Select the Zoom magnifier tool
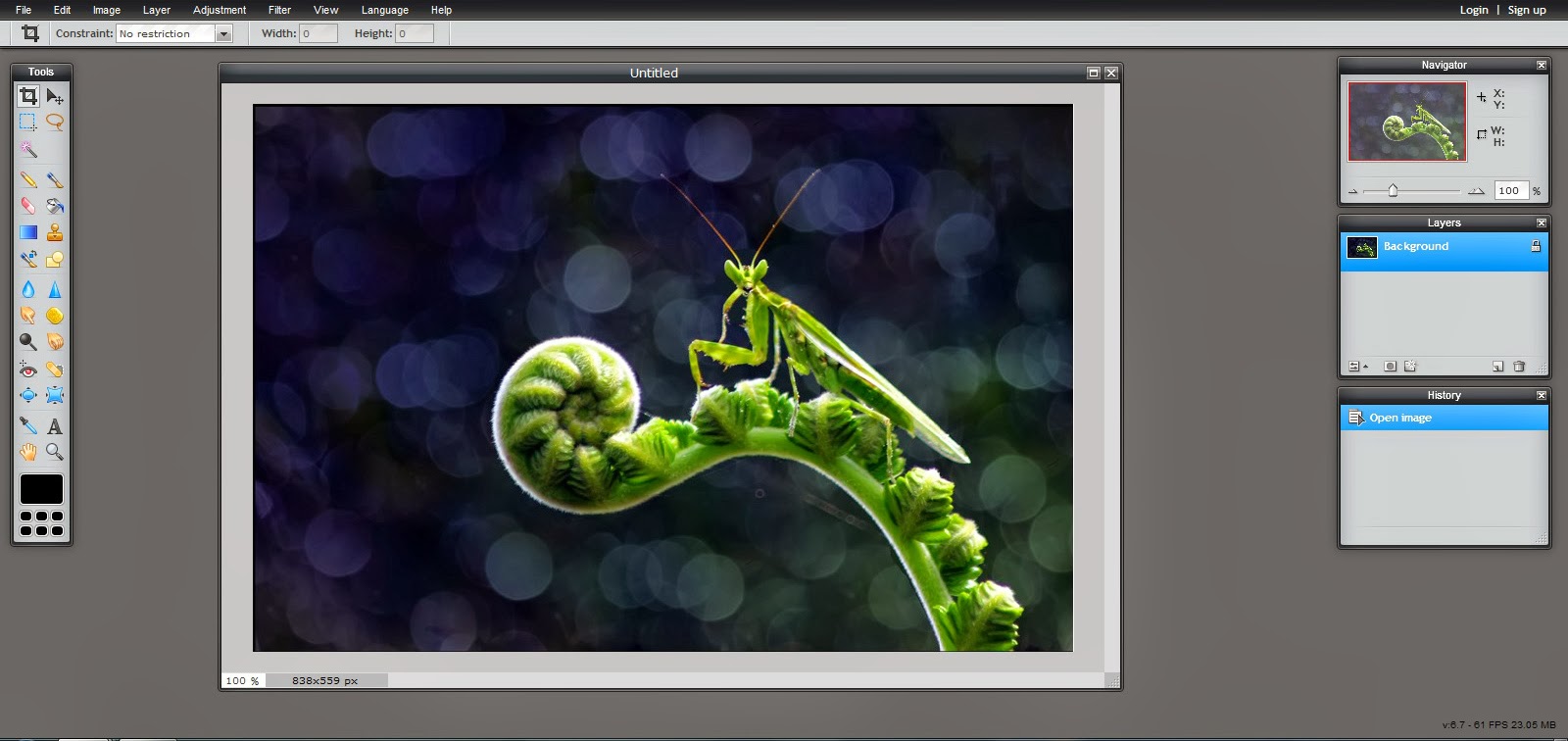 pyautogui.click(x=55, y=452)
